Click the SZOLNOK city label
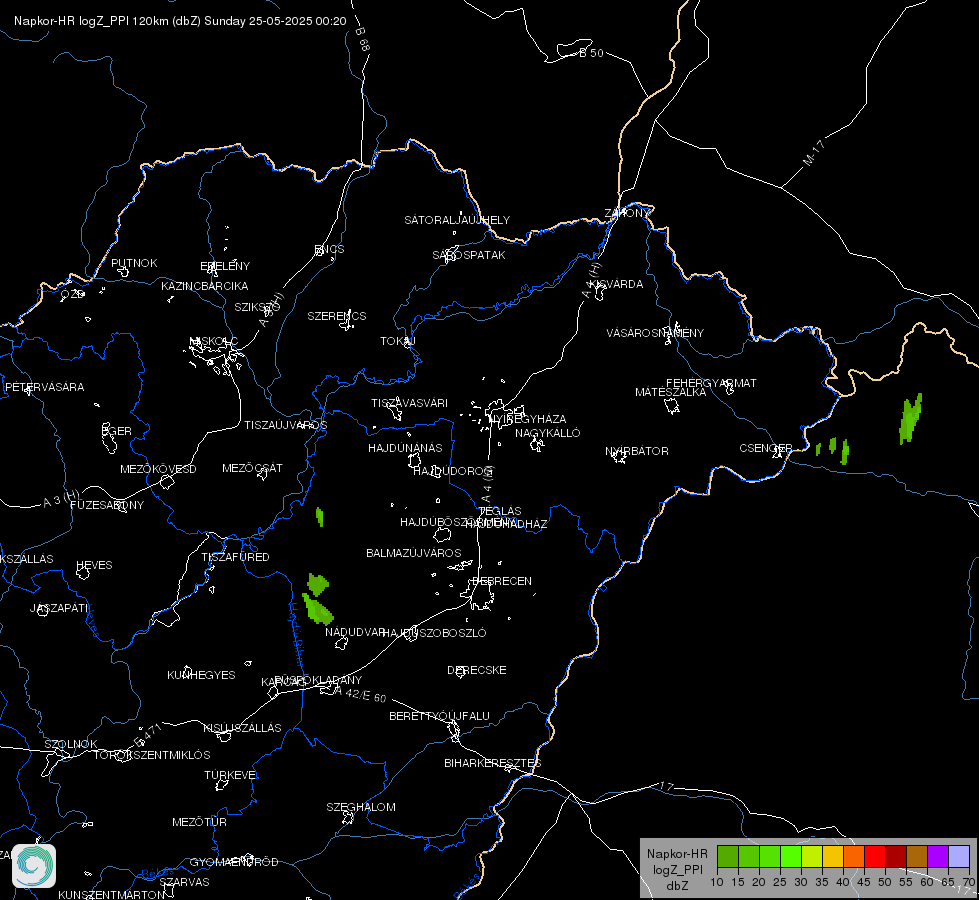This screenshot has height=900, width=979. 71,744
